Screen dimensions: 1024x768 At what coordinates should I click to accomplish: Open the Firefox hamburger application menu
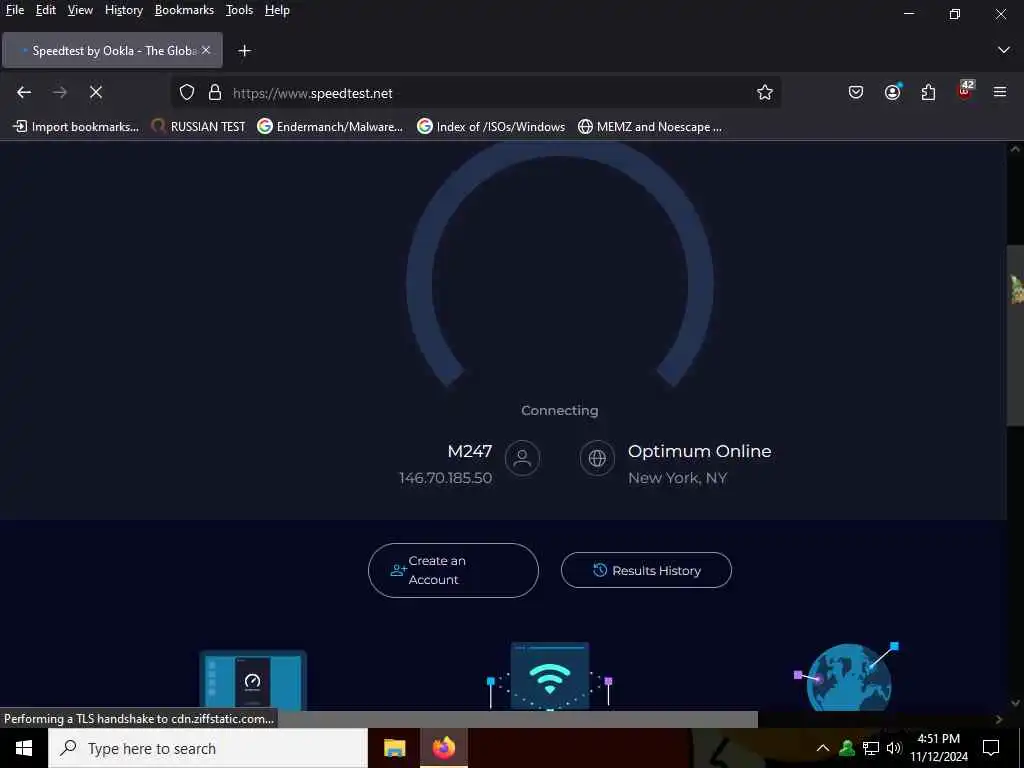click(x=1000, y=93)
